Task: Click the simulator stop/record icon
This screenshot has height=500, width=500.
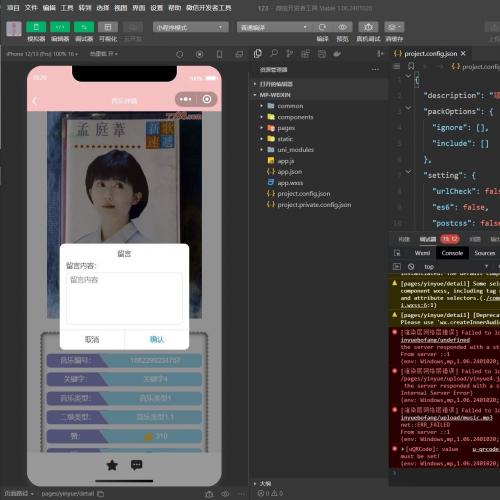Action: [x=200, y=54]
